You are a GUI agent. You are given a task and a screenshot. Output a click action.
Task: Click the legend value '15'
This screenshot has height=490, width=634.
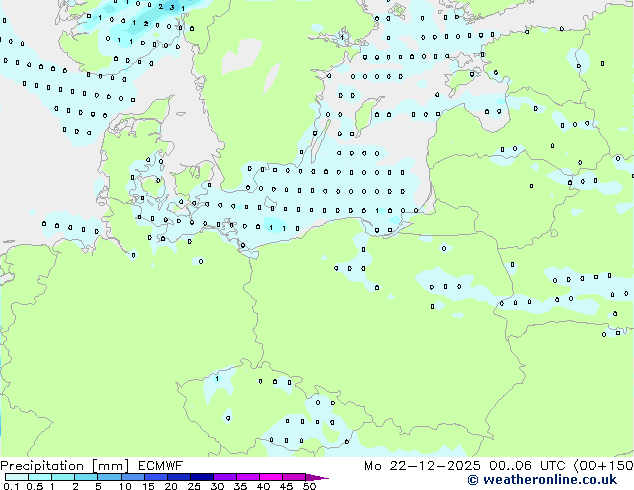[148, 486]
